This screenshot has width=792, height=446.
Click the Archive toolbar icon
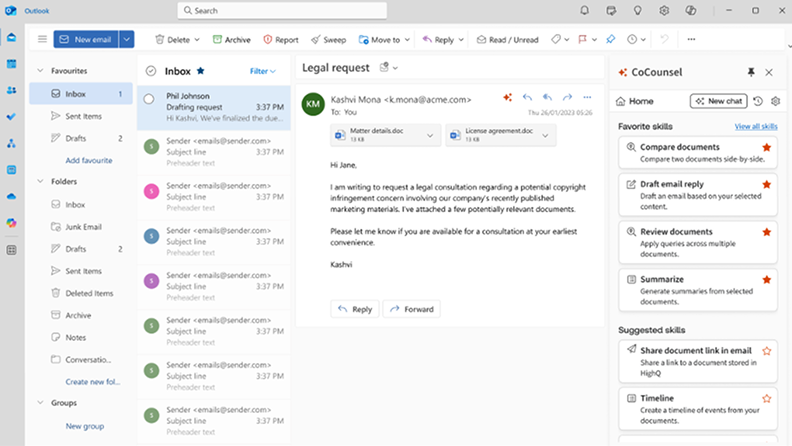(217, 40)
